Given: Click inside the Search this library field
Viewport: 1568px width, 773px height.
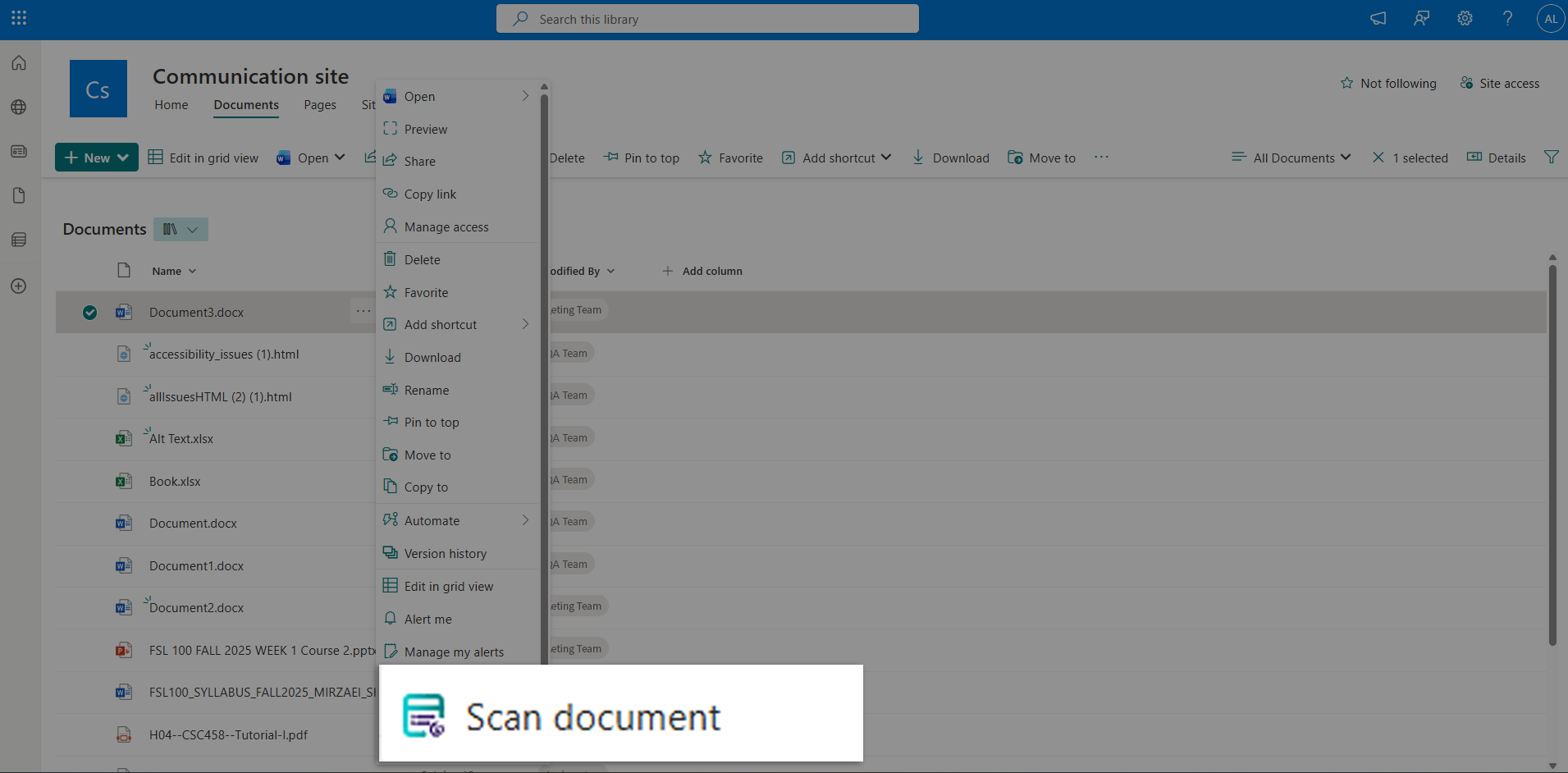Looking at the screenshot, I should click(707, 18).
